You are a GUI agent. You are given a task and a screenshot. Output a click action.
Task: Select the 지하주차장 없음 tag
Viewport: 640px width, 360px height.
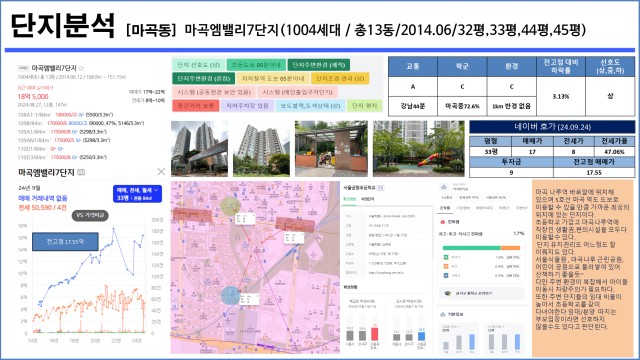click(247, 105)
